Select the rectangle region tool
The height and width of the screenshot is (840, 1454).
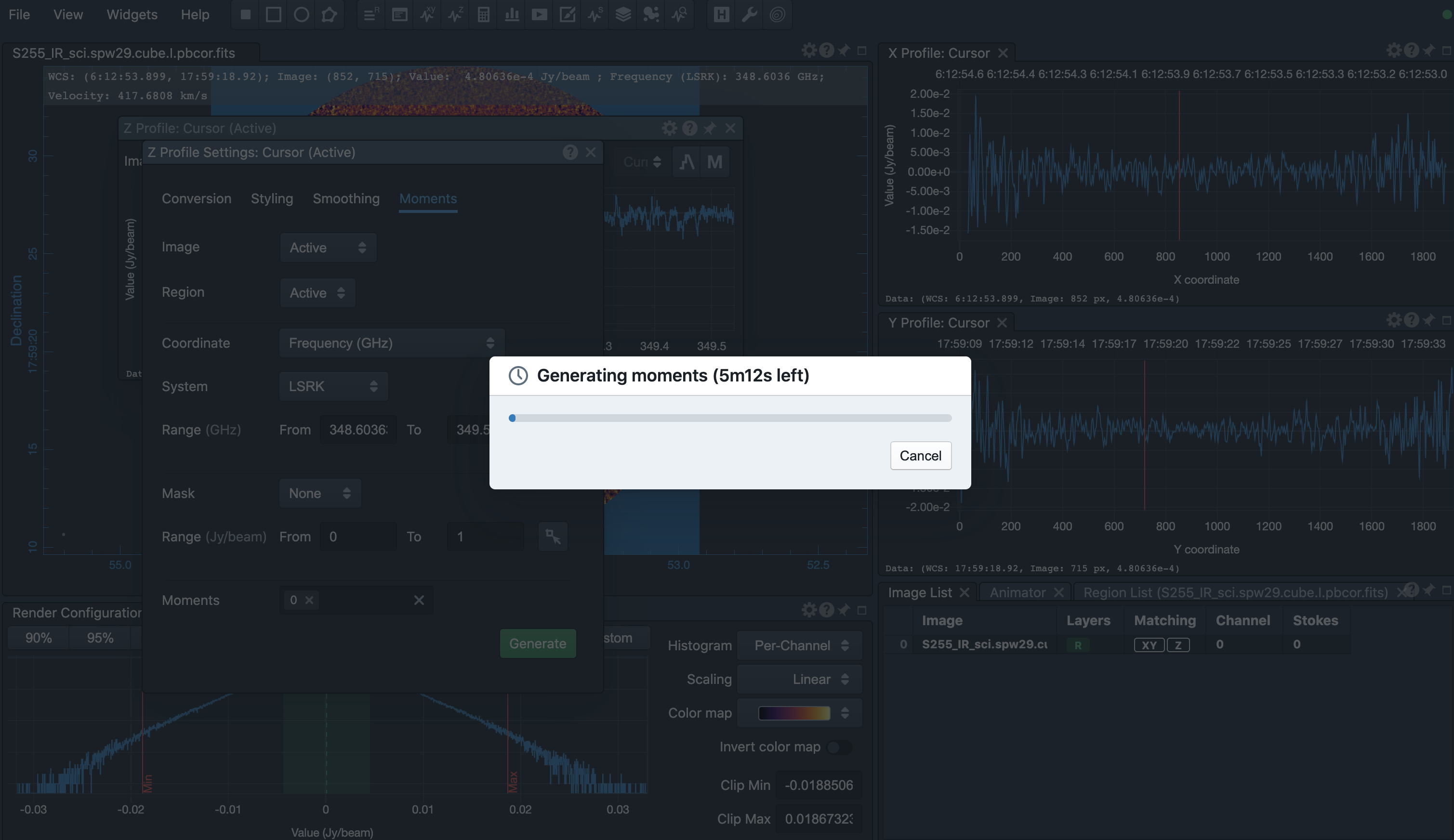click(x=274, y=14)
